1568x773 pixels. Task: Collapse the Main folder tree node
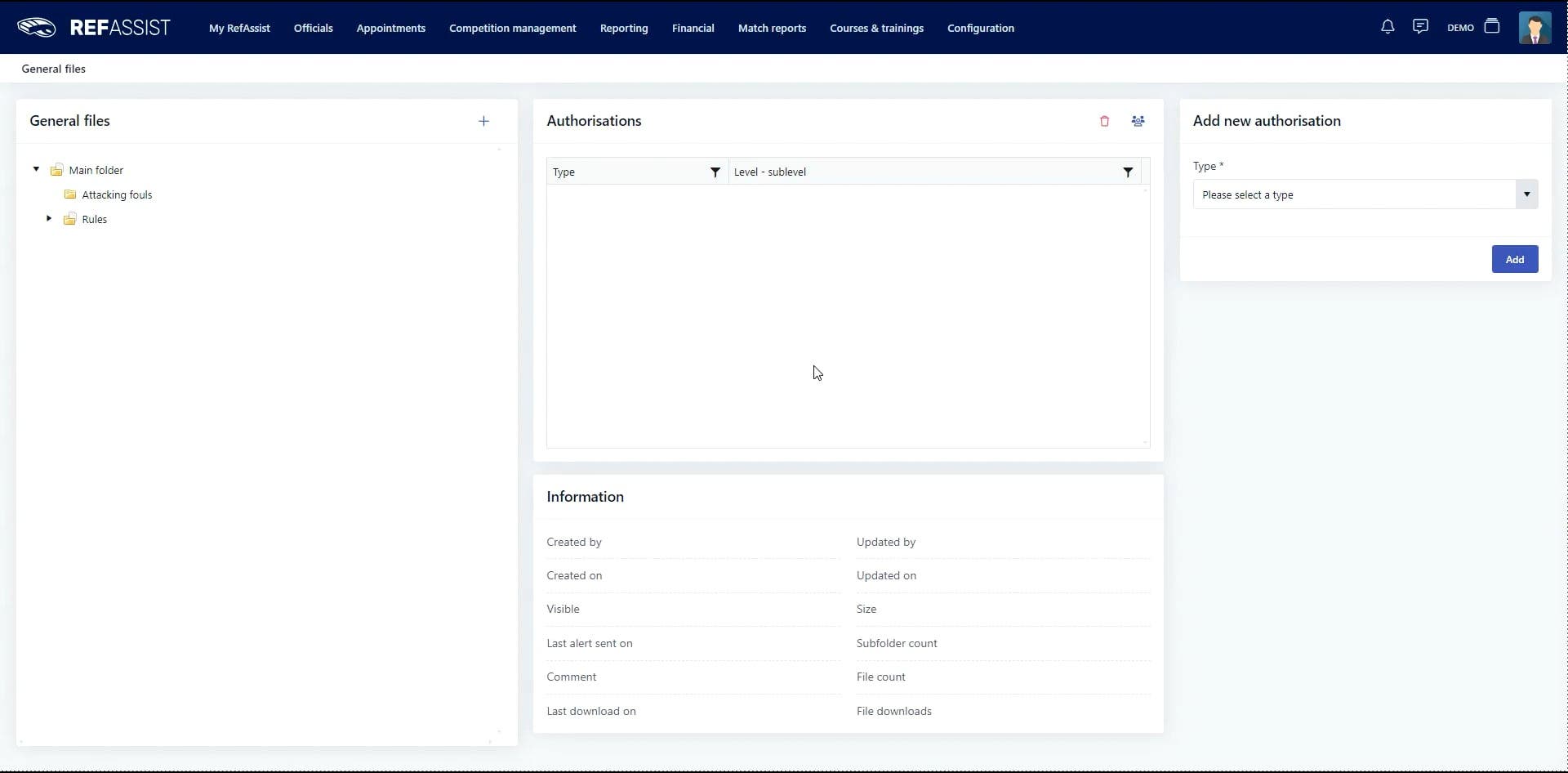[x=36, y=170]
